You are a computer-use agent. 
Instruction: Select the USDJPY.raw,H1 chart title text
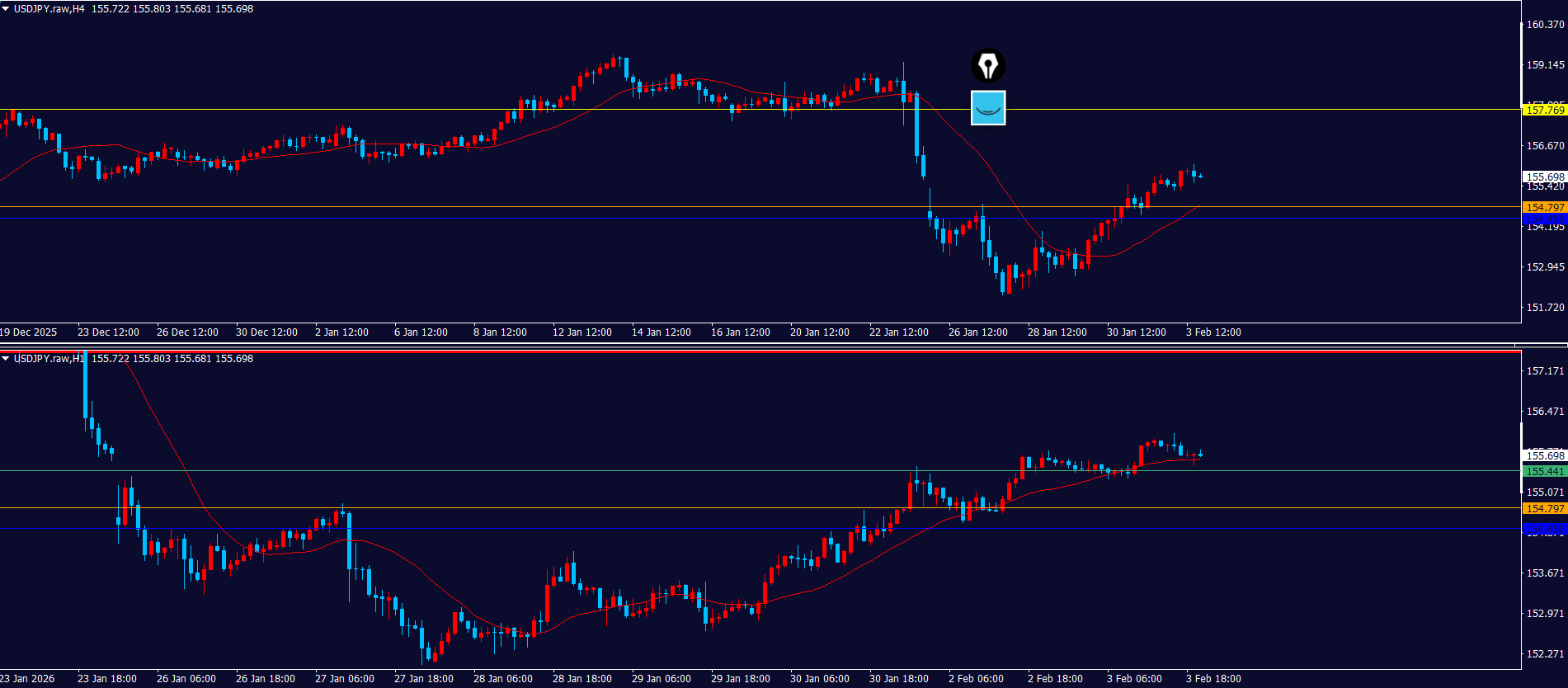pyautogui.click(x=49, y=359)
